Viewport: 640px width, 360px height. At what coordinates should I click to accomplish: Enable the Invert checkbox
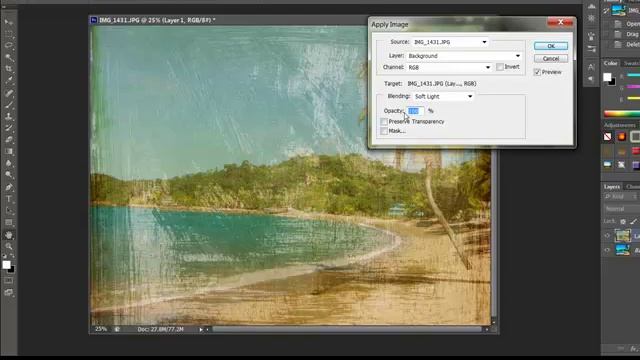[x=500, y=67]
